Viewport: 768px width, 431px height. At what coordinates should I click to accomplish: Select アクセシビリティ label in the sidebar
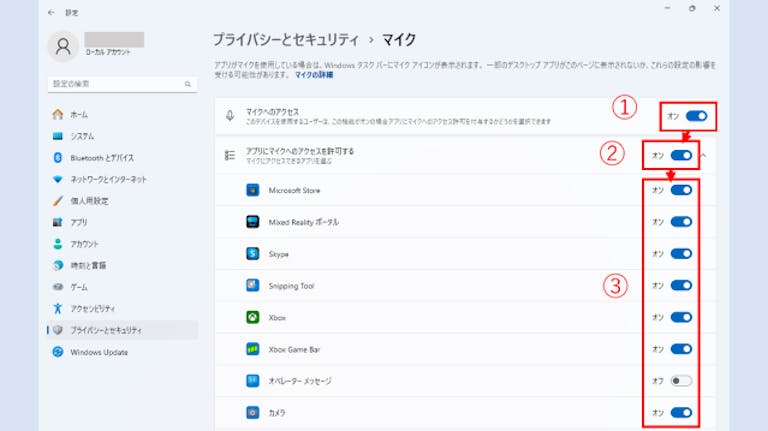coord(93,309)
